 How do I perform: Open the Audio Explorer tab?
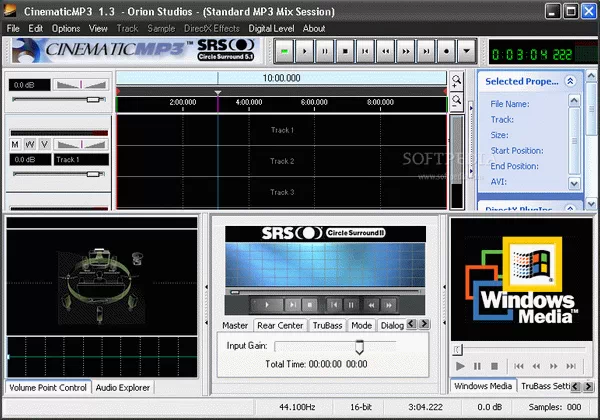(x=122, y=387)
